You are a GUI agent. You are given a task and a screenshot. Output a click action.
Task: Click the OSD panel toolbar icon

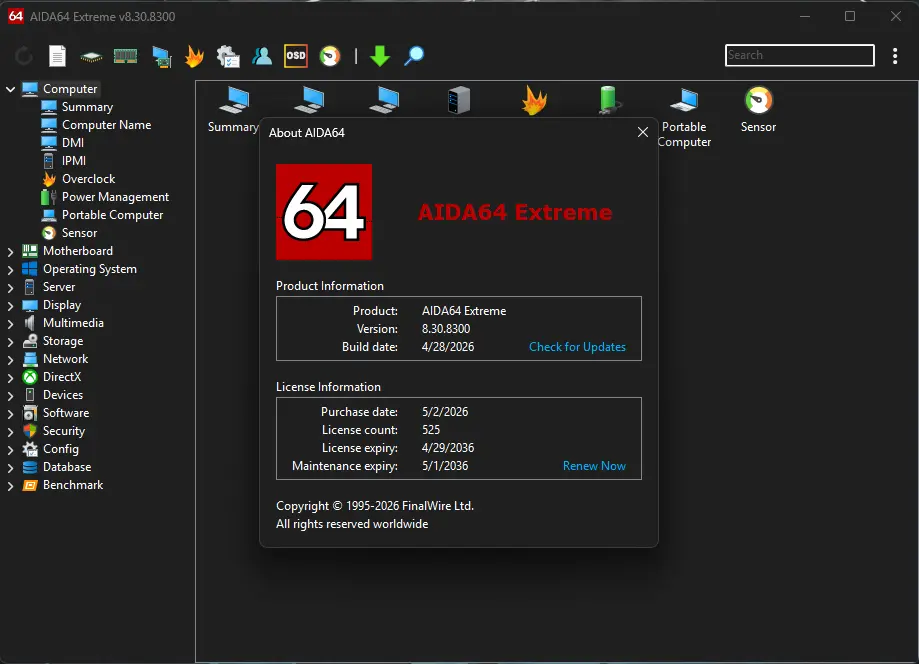coord(295,56)
